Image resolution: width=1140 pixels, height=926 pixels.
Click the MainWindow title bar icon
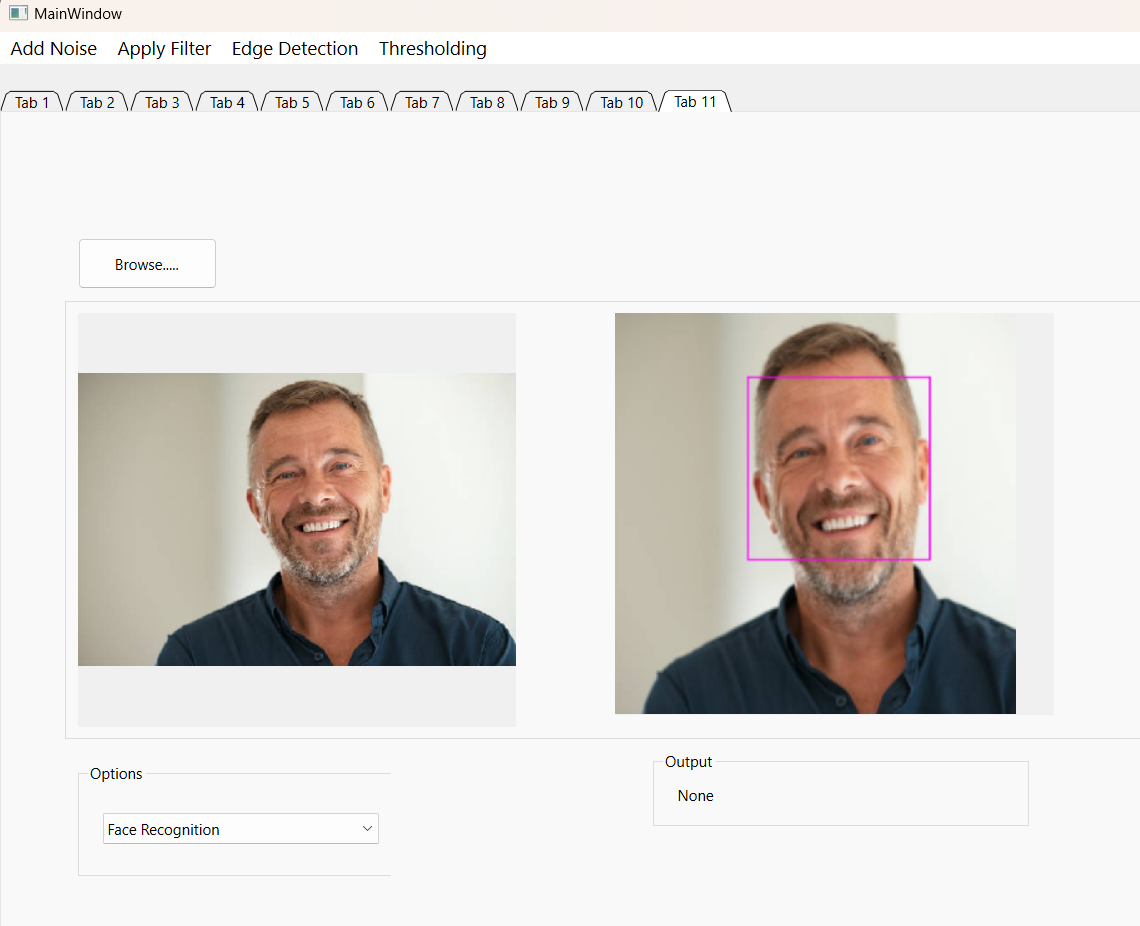tap(17, 13)
